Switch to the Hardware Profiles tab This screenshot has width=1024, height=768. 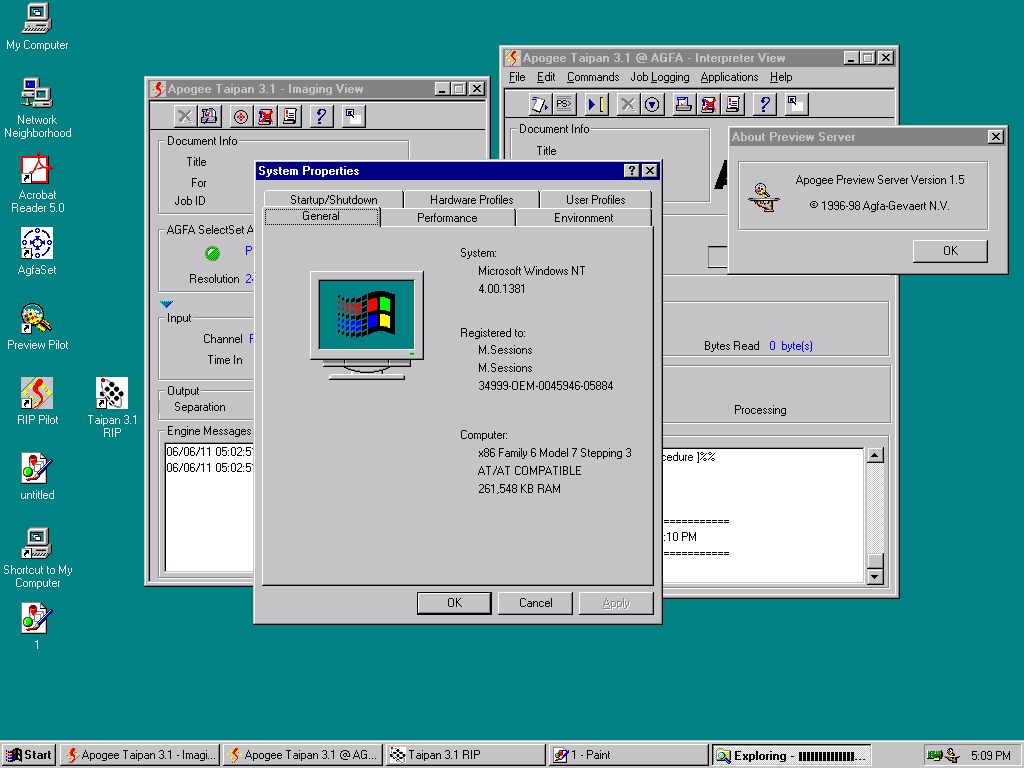tap(472, 199)
